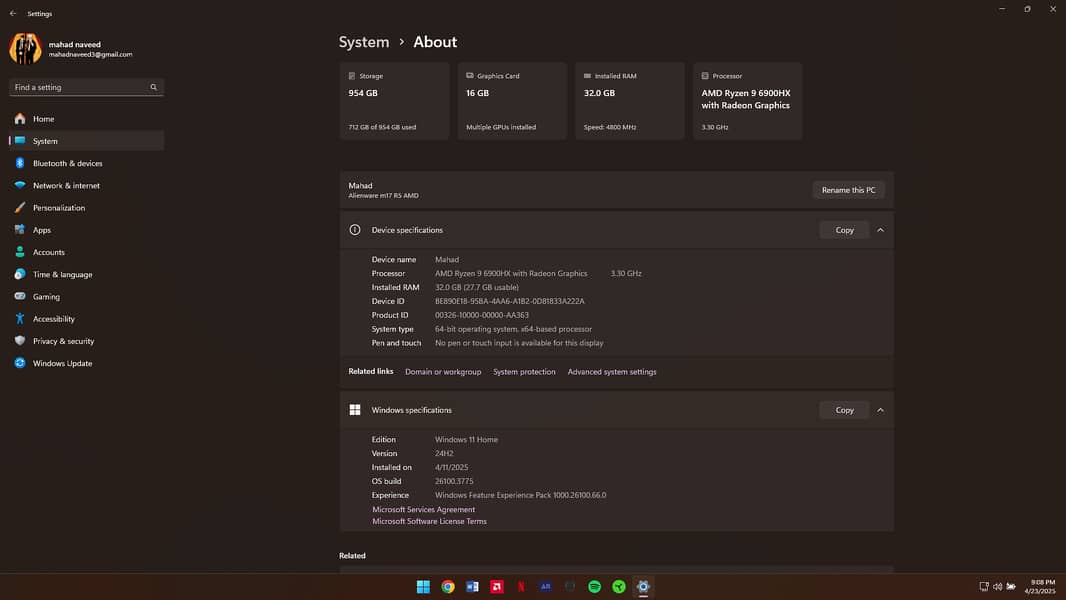
Task: Open Windows Update page
Action: click(x=86, y=364)
